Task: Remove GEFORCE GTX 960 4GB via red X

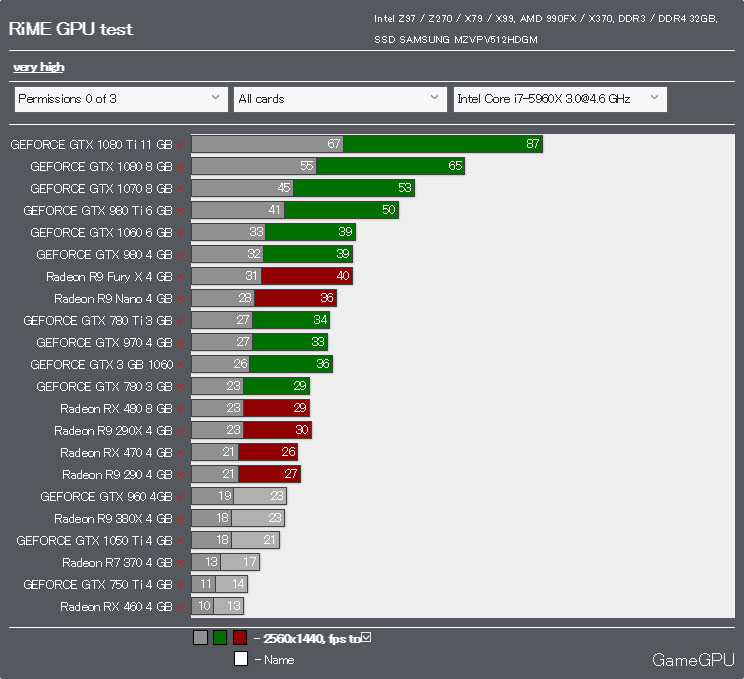Action: point(180,497)
